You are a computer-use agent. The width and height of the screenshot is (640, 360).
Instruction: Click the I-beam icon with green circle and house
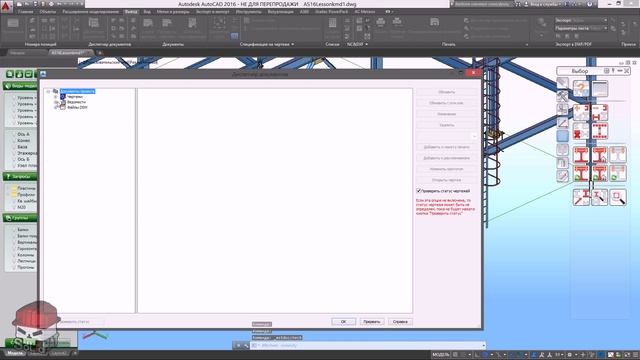[600, 173]
